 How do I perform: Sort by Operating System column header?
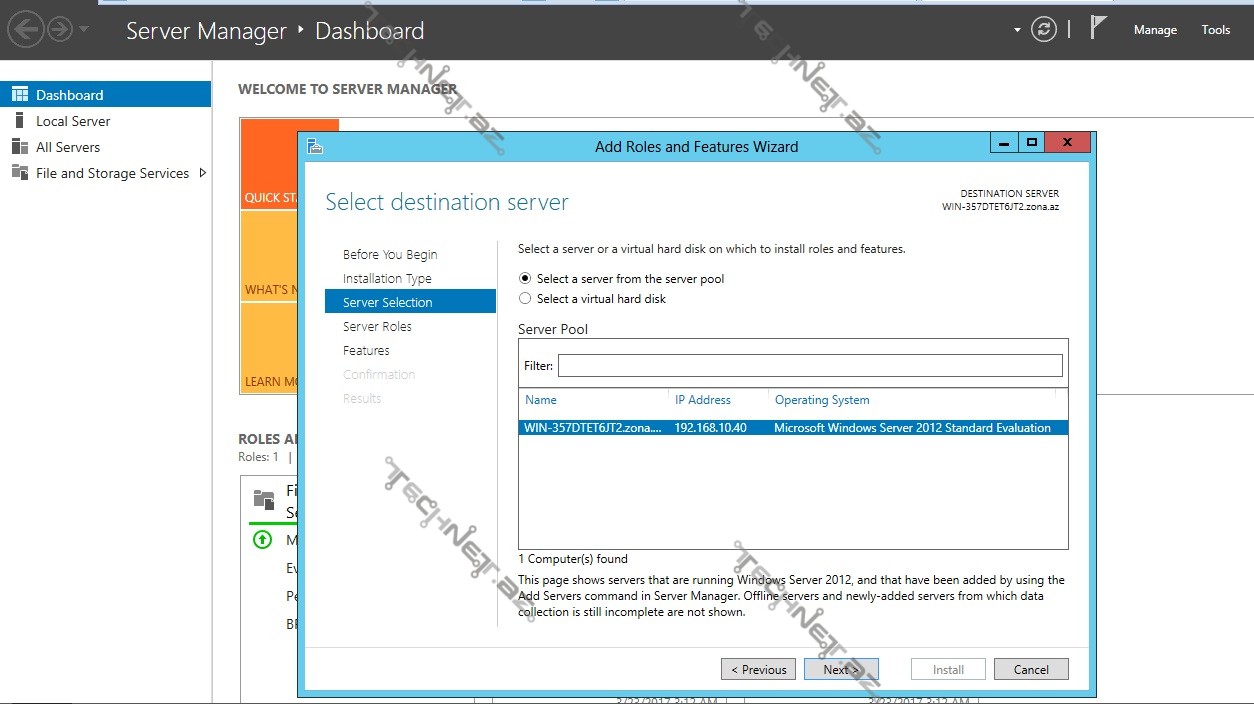(822, 400)
